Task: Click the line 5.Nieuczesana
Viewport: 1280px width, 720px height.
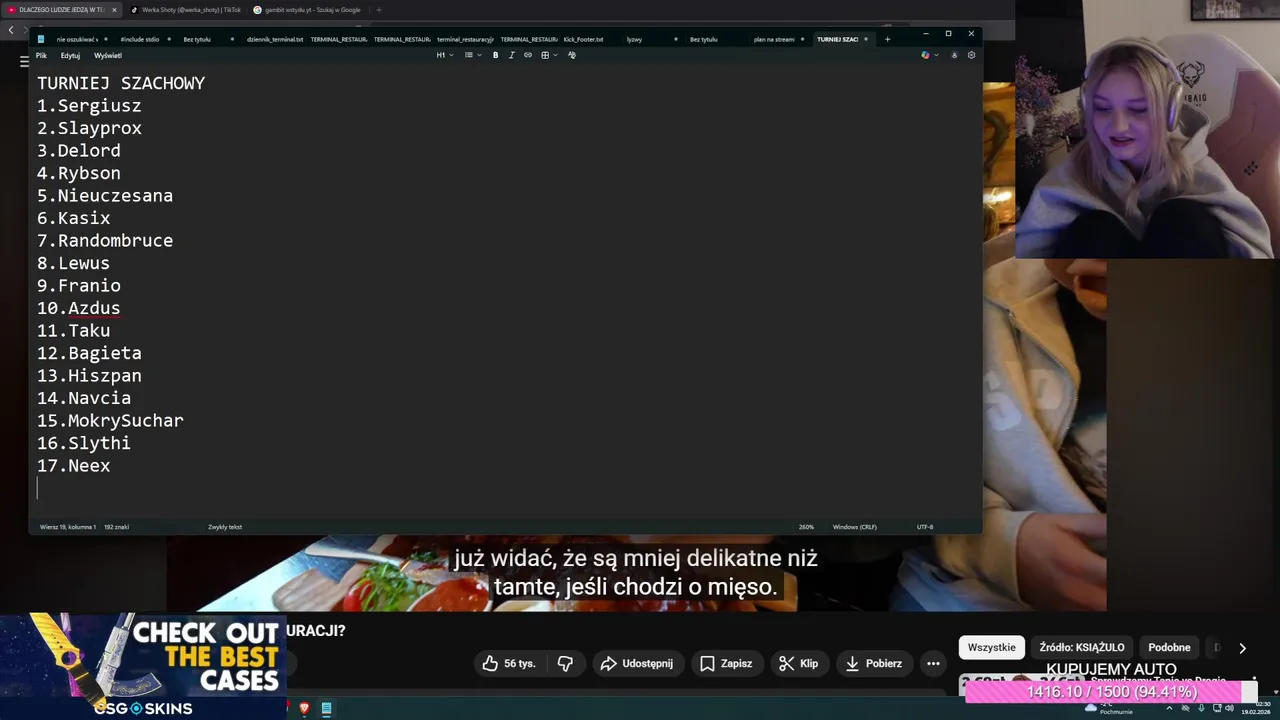Action: (x=105, y=196)
